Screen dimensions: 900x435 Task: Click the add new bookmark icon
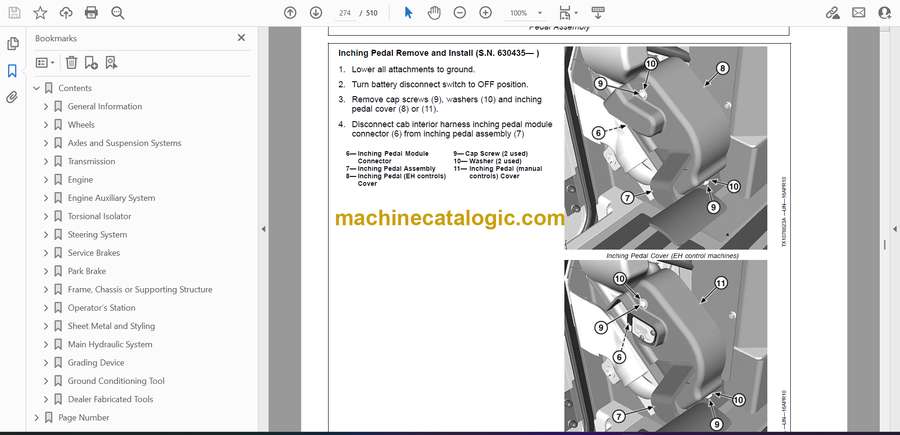click(91, 63)
